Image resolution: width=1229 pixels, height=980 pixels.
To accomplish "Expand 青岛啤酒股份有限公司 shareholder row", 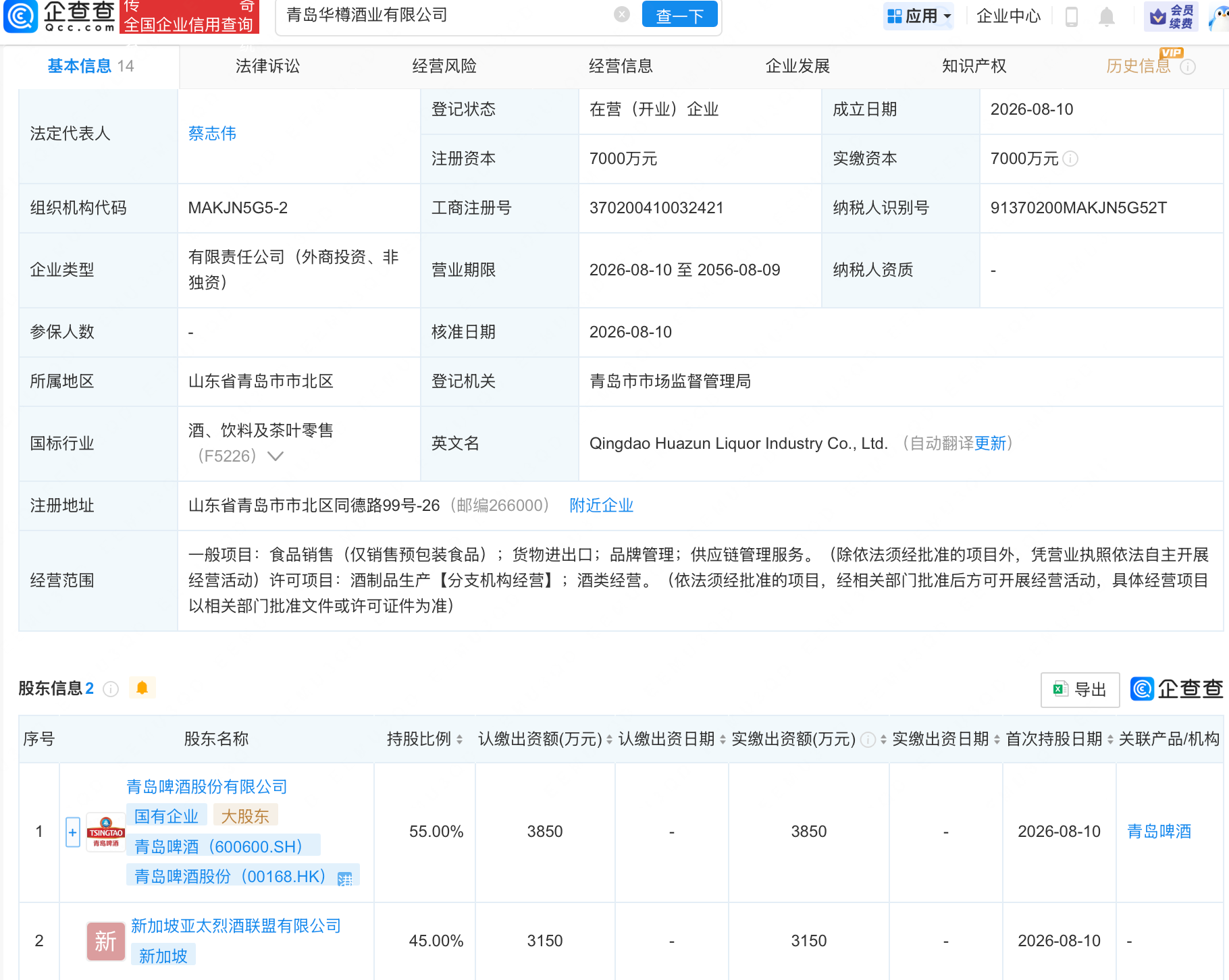I will pos(73,832).
